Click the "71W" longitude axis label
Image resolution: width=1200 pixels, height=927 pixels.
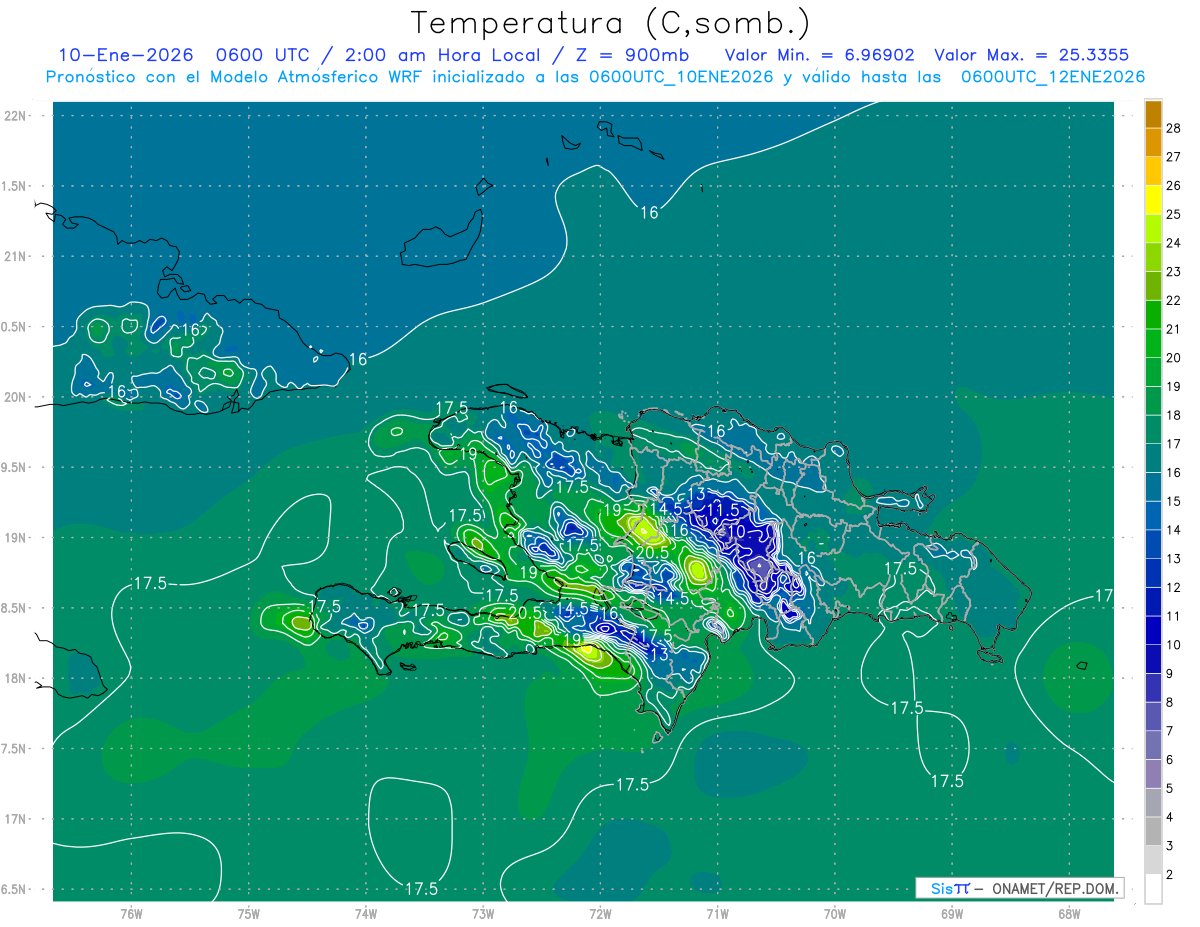click(x=717, y=913)
